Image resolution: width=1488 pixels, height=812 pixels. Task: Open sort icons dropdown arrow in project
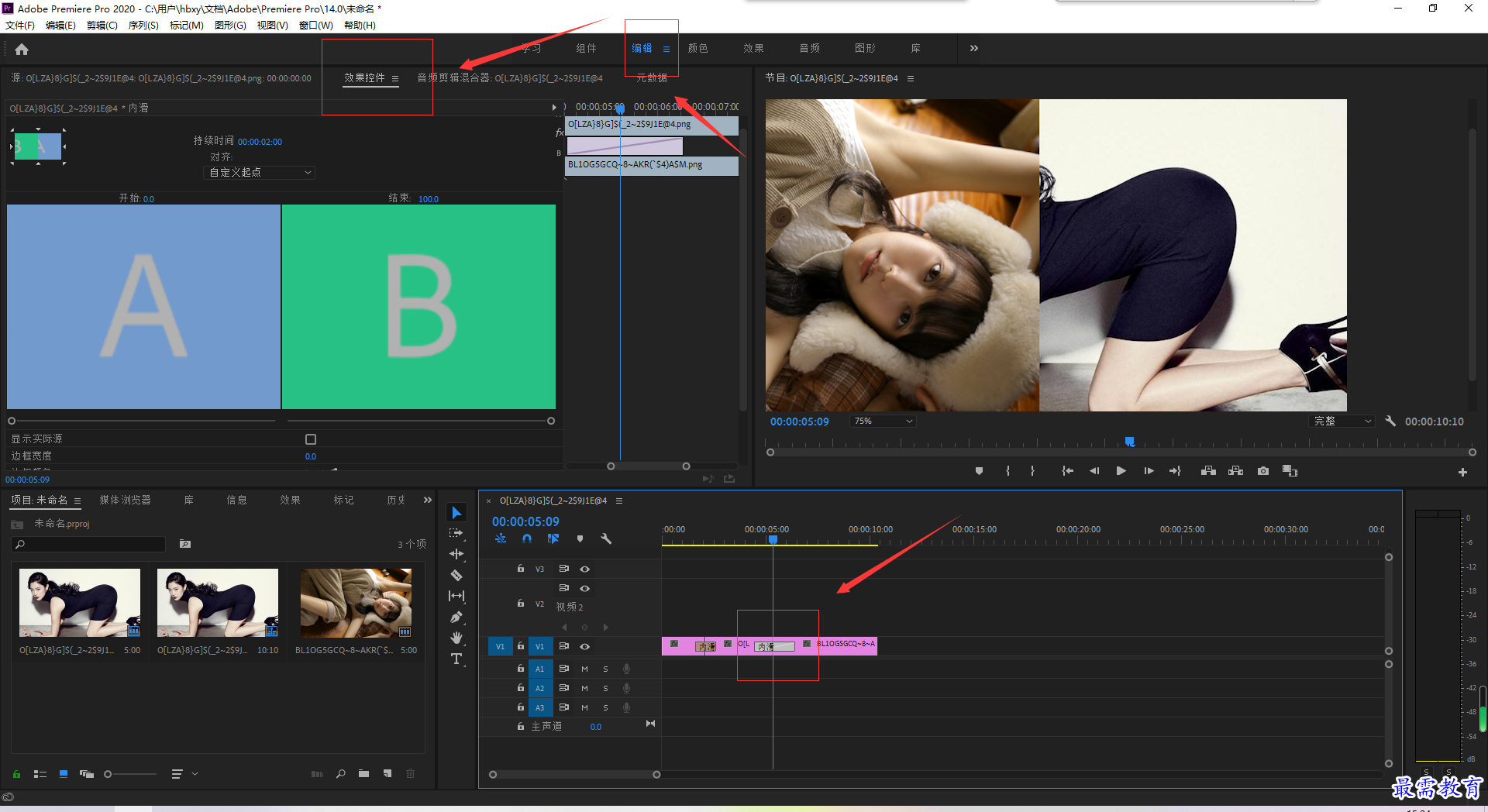coord(195,774)
